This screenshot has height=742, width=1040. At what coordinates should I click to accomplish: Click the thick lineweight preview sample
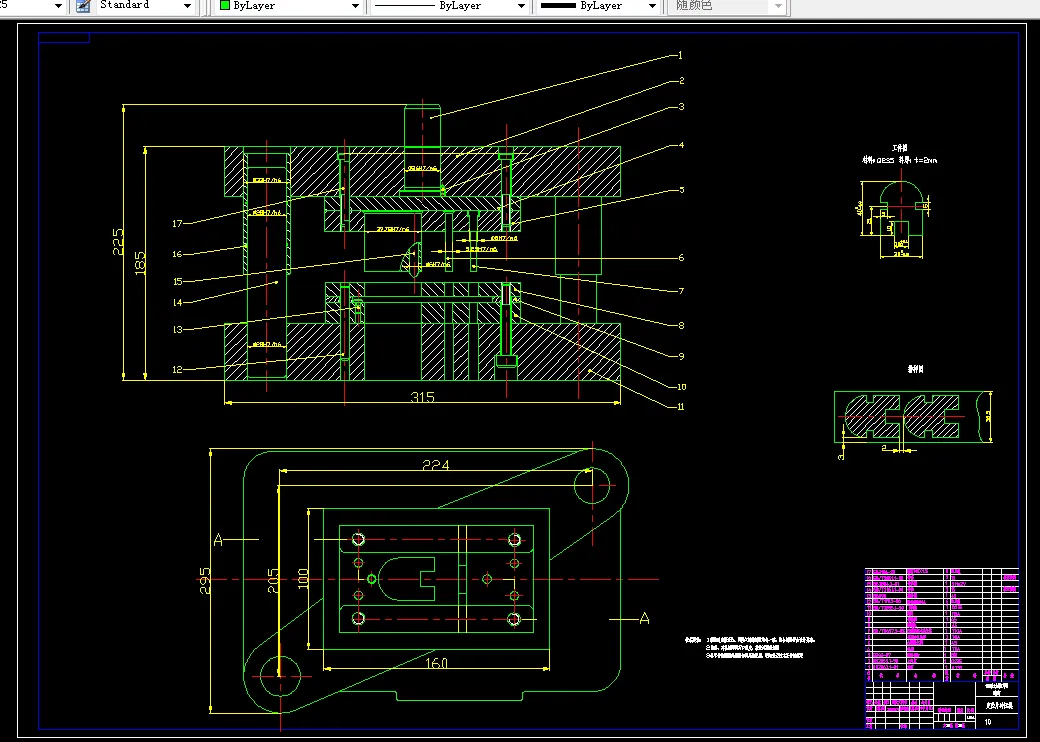558,5
